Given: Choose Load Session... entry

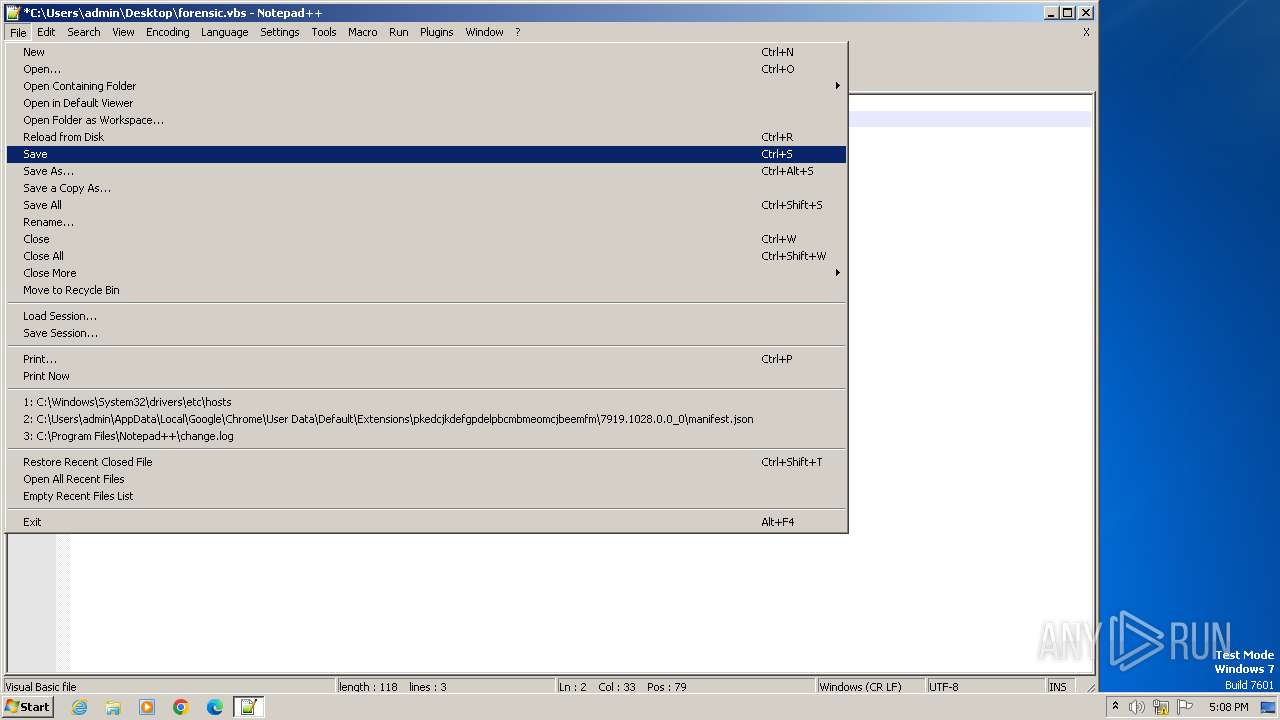Looking at the screenshot, I should pyautogui.click(x=426, y=316).
